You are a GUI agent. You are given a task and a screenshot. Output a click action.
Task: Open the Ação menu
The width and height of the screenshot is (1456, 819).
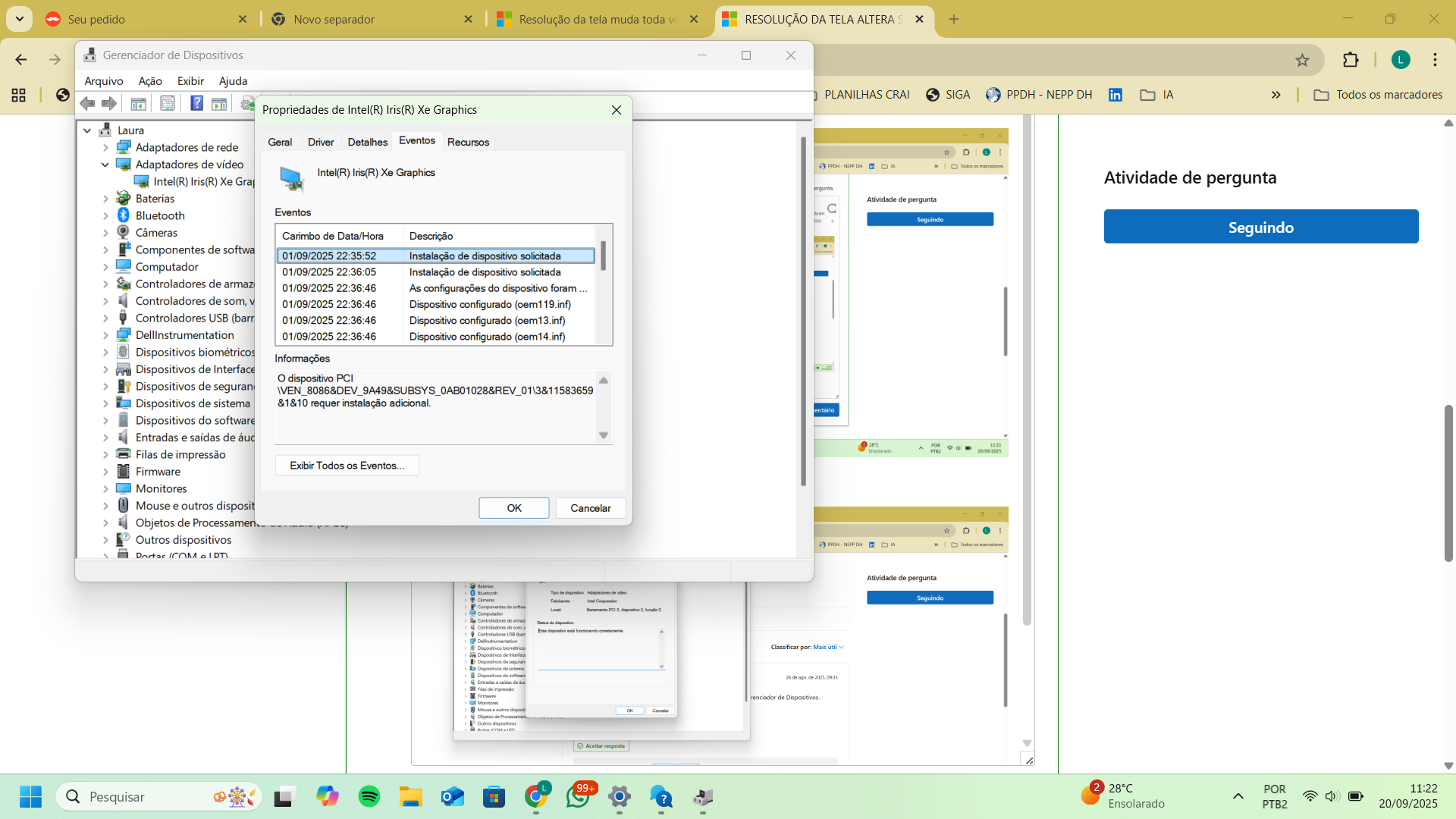[150, 81]
